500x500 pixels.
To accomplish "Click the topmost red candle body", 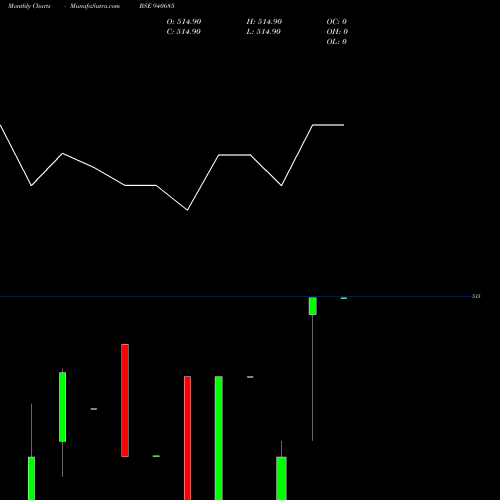I will point(125,400).
